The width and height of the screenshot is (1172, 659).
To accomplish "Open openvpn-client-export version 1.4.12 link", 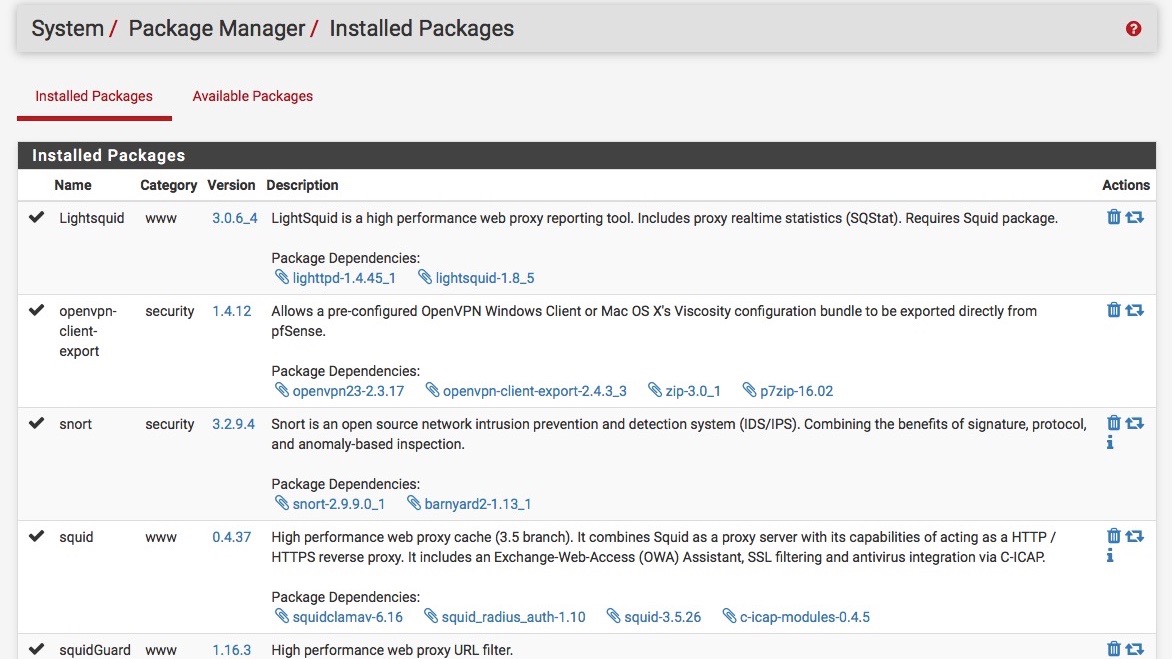I will pyautogui.click(x=232, y=311).
